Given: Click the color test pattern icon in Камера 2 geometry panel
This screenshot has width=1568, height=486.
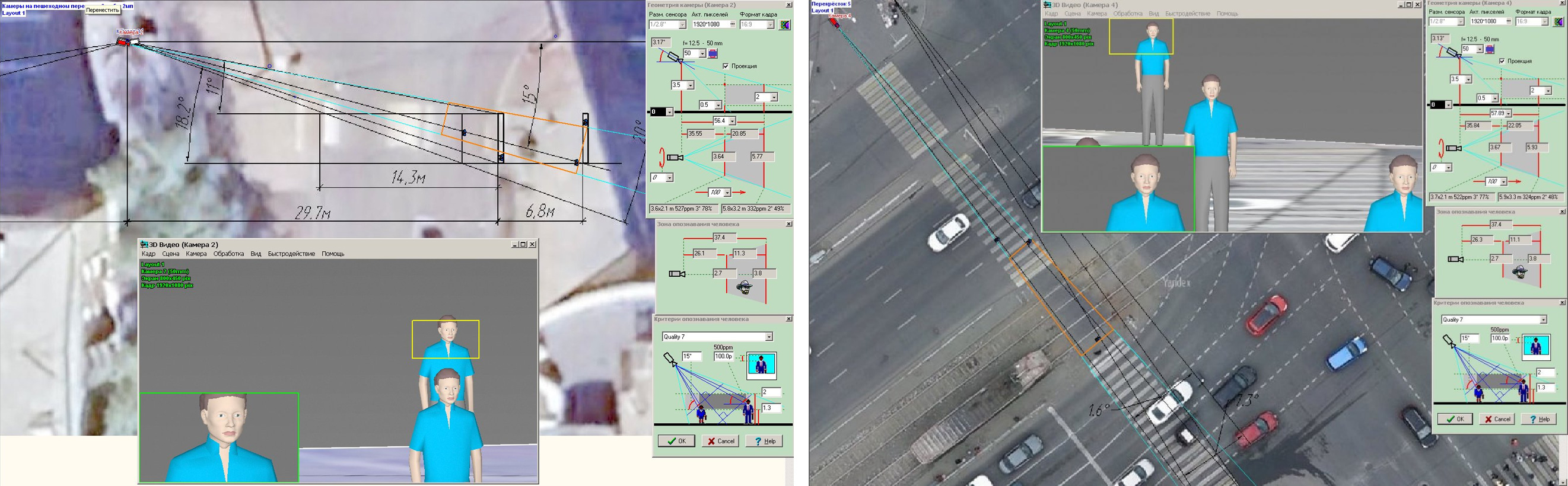Looking at the screenshot, I should 785,25.
